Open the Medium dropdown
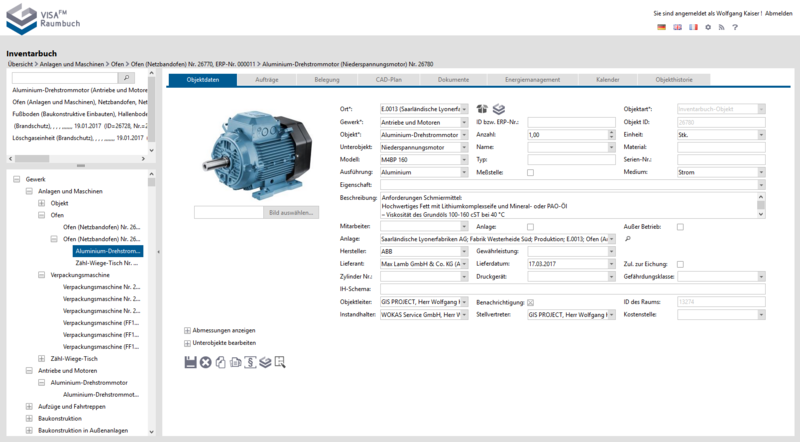Screen dimensions: 800x442 click(x=761, y=173)
